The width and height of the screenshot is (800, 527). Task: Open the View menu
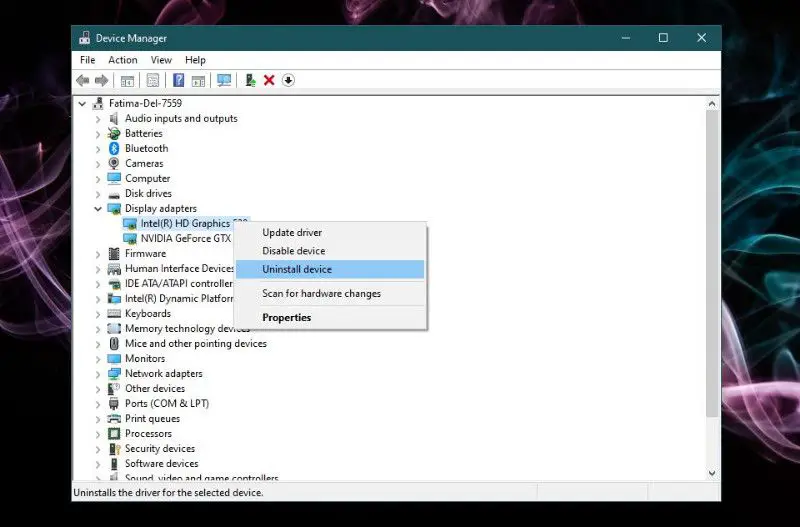(x=161, y=60)
